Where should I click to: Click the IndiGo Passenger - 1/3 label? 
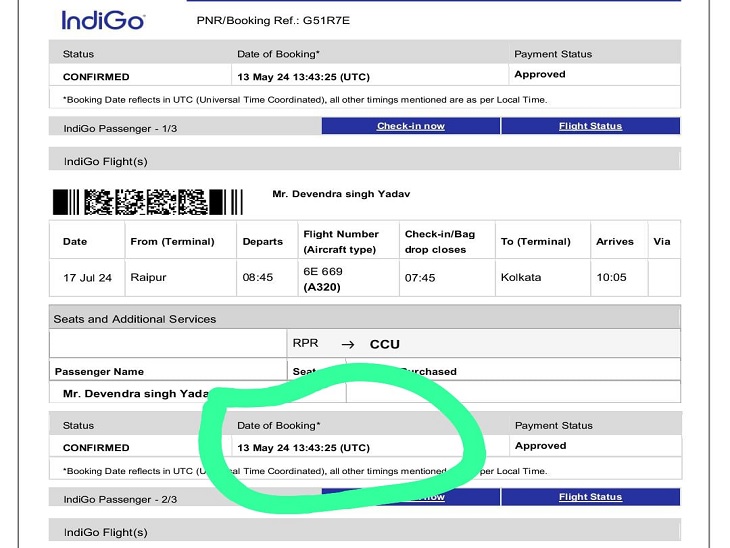(x=120, y=129)
